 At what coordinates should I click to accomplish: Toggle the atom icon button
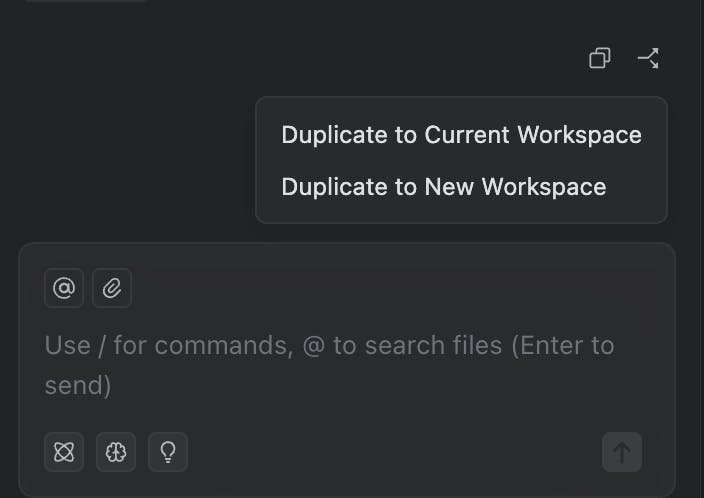[x=64, y=452]
